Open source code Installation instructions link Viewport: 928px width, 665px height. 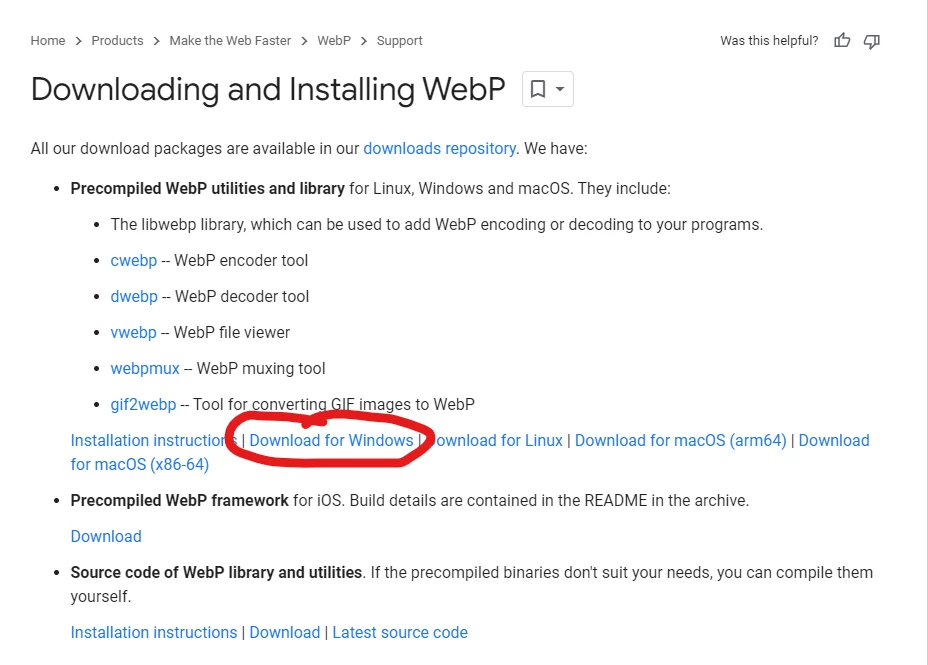coord(154,632)
